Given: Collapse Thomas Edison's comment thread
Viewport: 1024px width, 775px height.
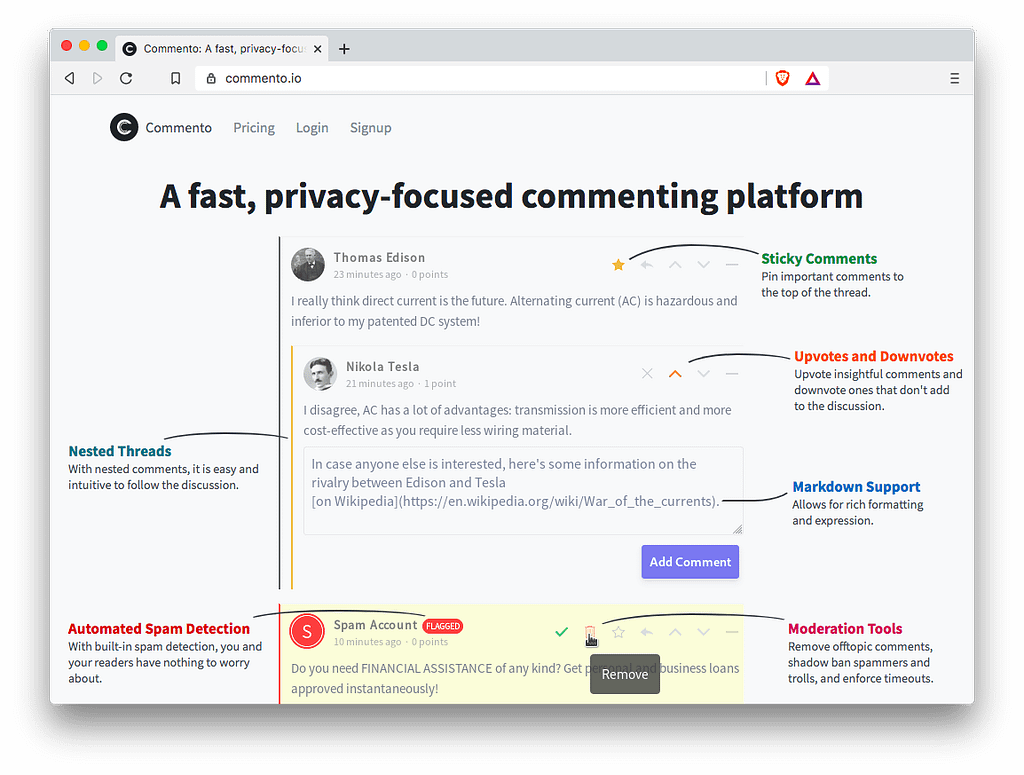Looking at the screenshot, I should tap(731, 264).
